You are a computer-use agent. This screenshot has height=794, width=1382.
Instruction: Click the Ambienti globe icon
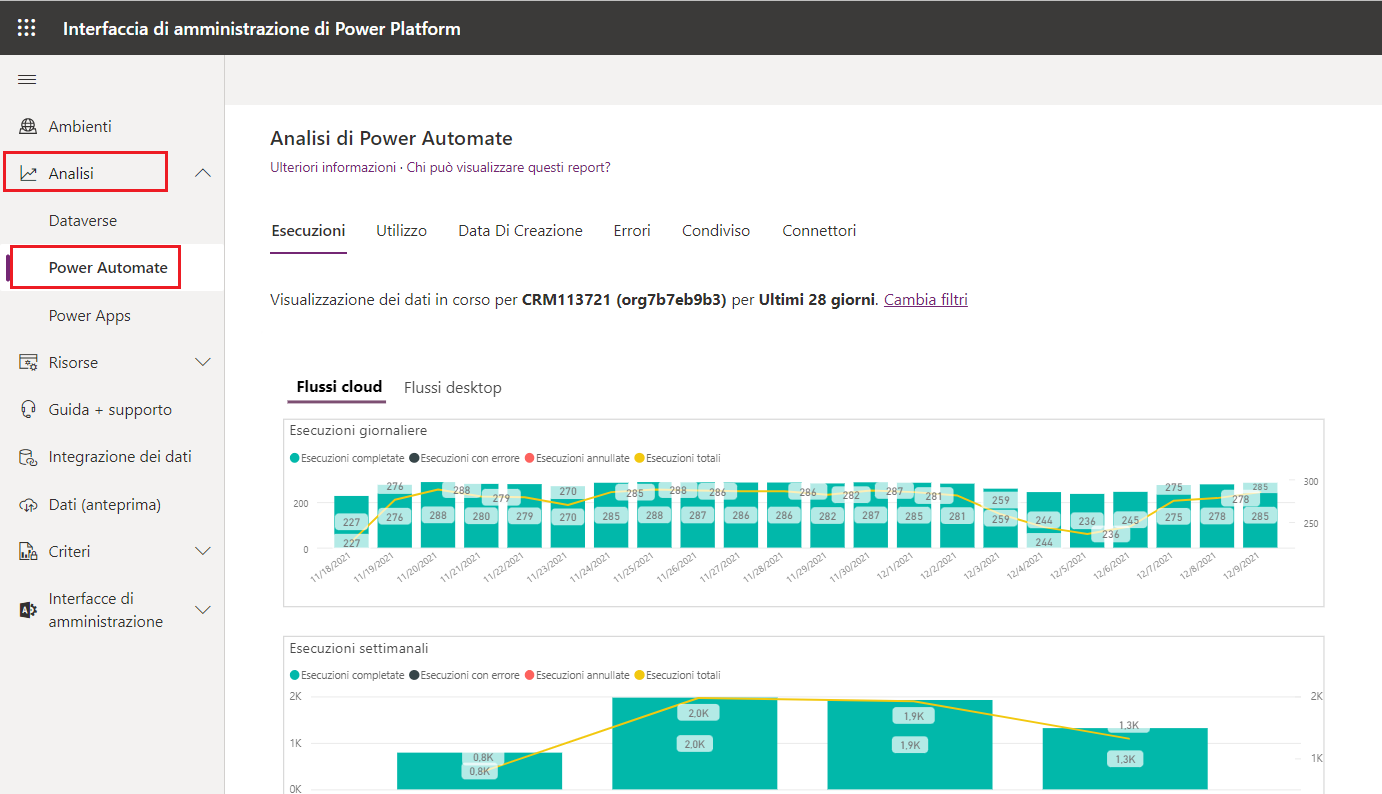click(28, 127)
